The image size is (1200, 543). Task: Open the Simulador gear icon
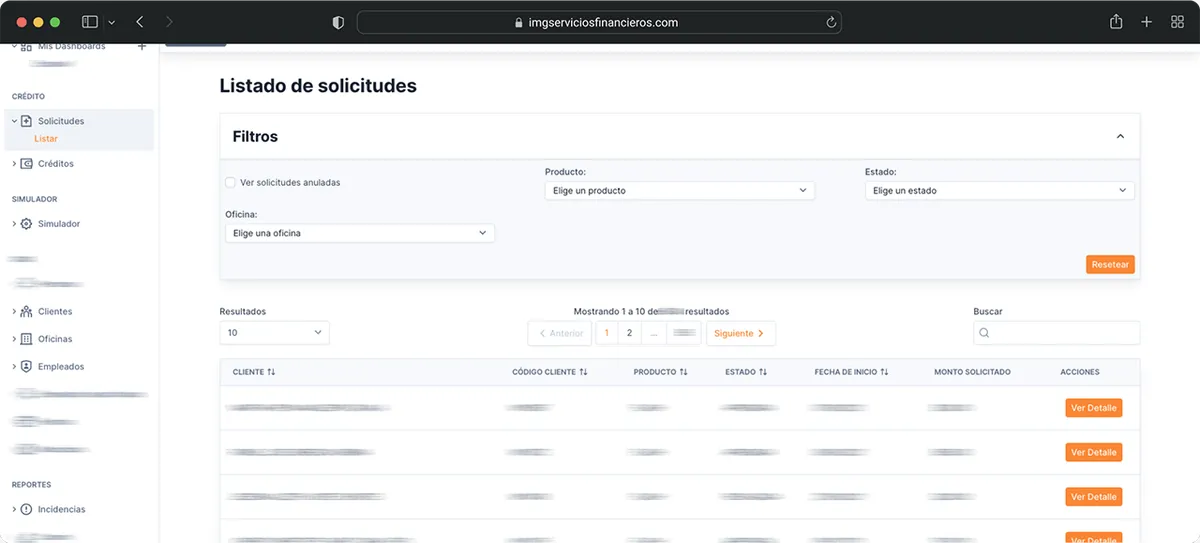tap(27, 224)
